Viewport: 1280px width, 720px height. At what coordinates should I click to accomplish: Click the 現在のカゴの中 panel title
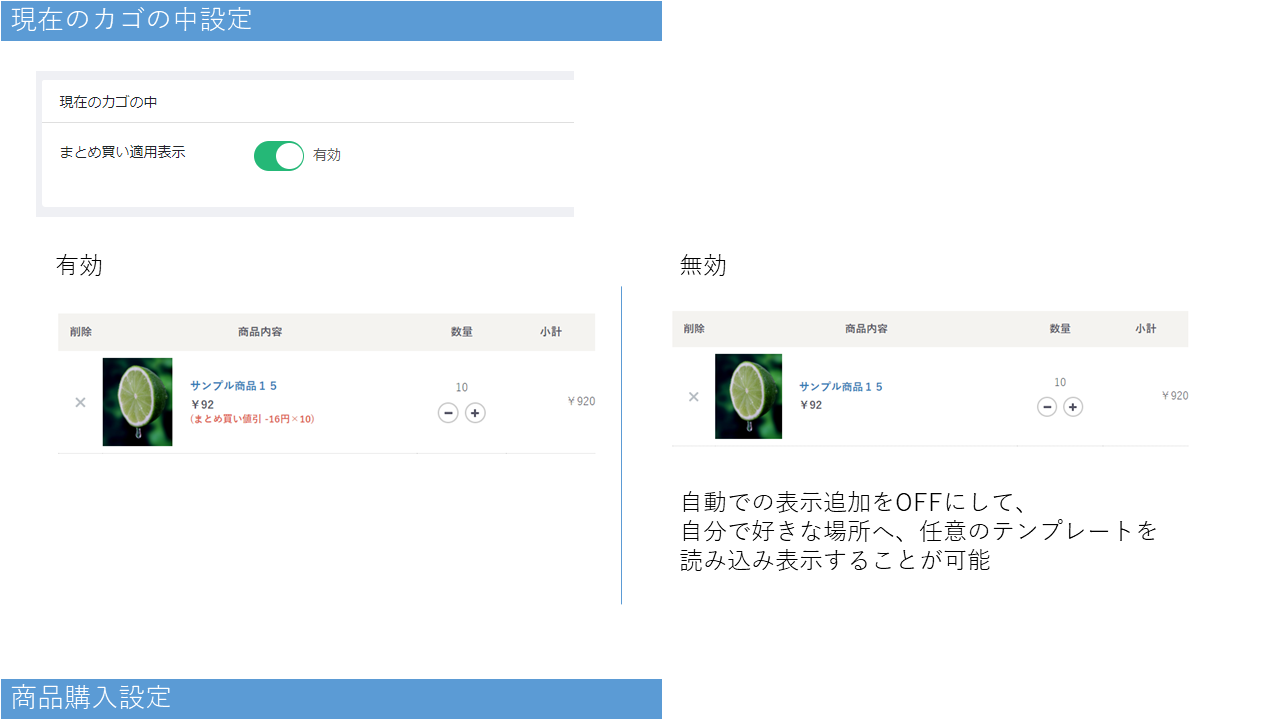click(x=108, y=102)
